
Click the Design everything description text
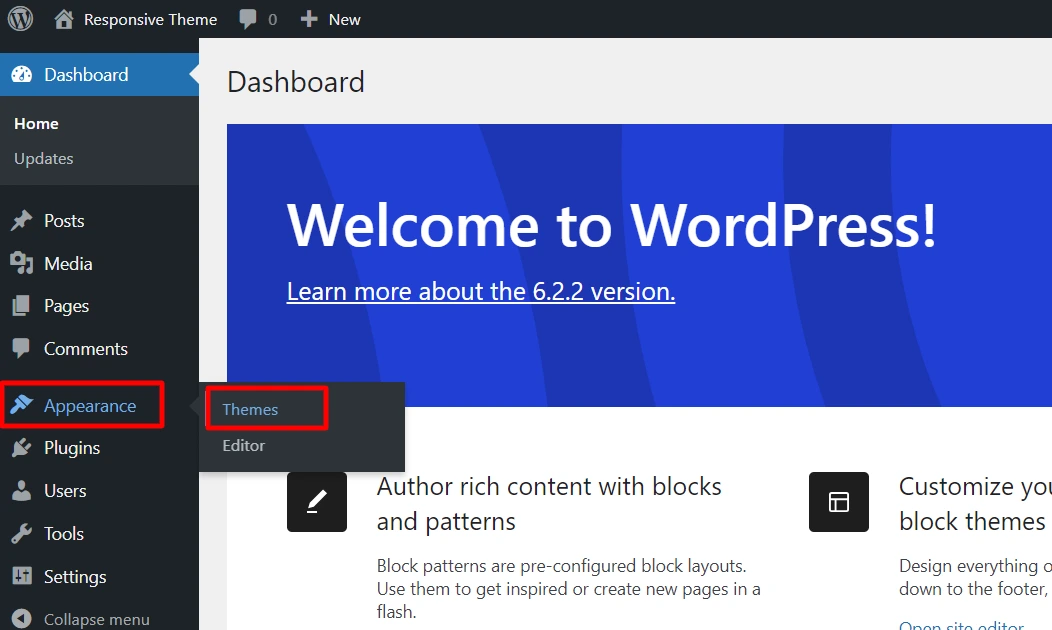tap(976, 577)
